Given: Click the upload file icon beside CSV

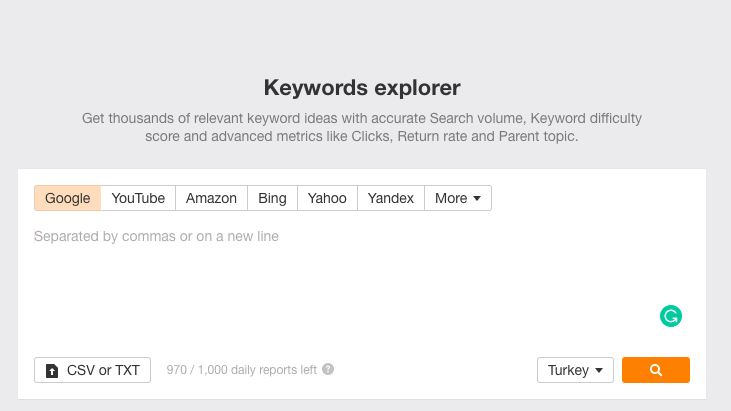Looking at the screenshot, I should [x=52, y=370].
